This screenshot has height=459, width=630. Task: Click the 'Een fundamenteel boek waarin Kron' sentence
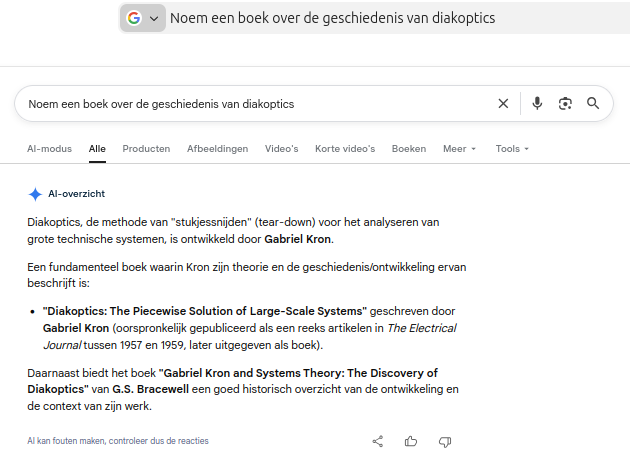pos(247,275)
